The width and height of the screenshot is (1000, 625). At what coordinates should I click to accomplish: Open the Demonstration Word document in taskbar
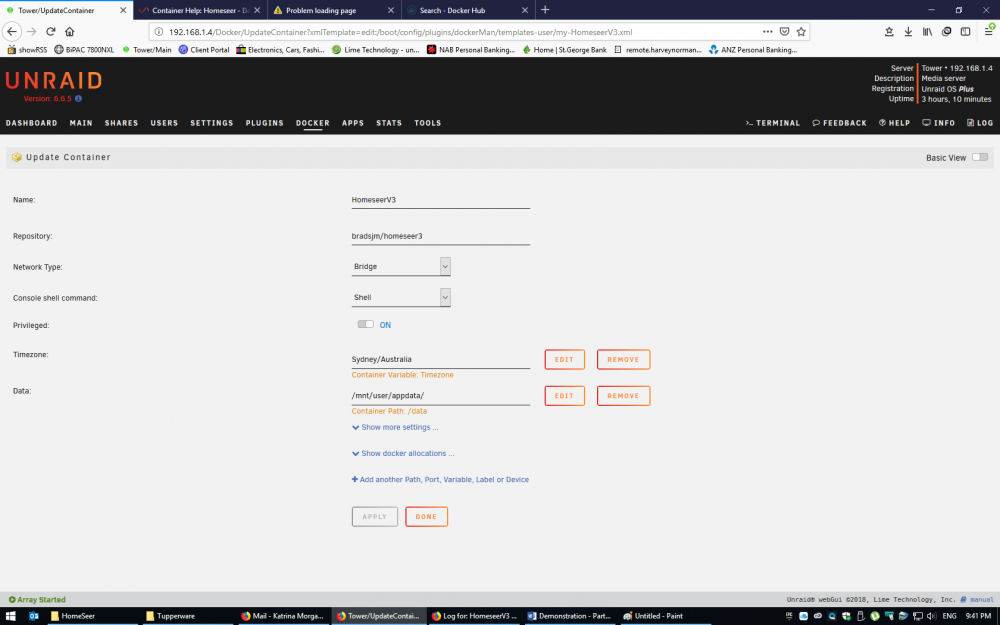pos(570,615)
